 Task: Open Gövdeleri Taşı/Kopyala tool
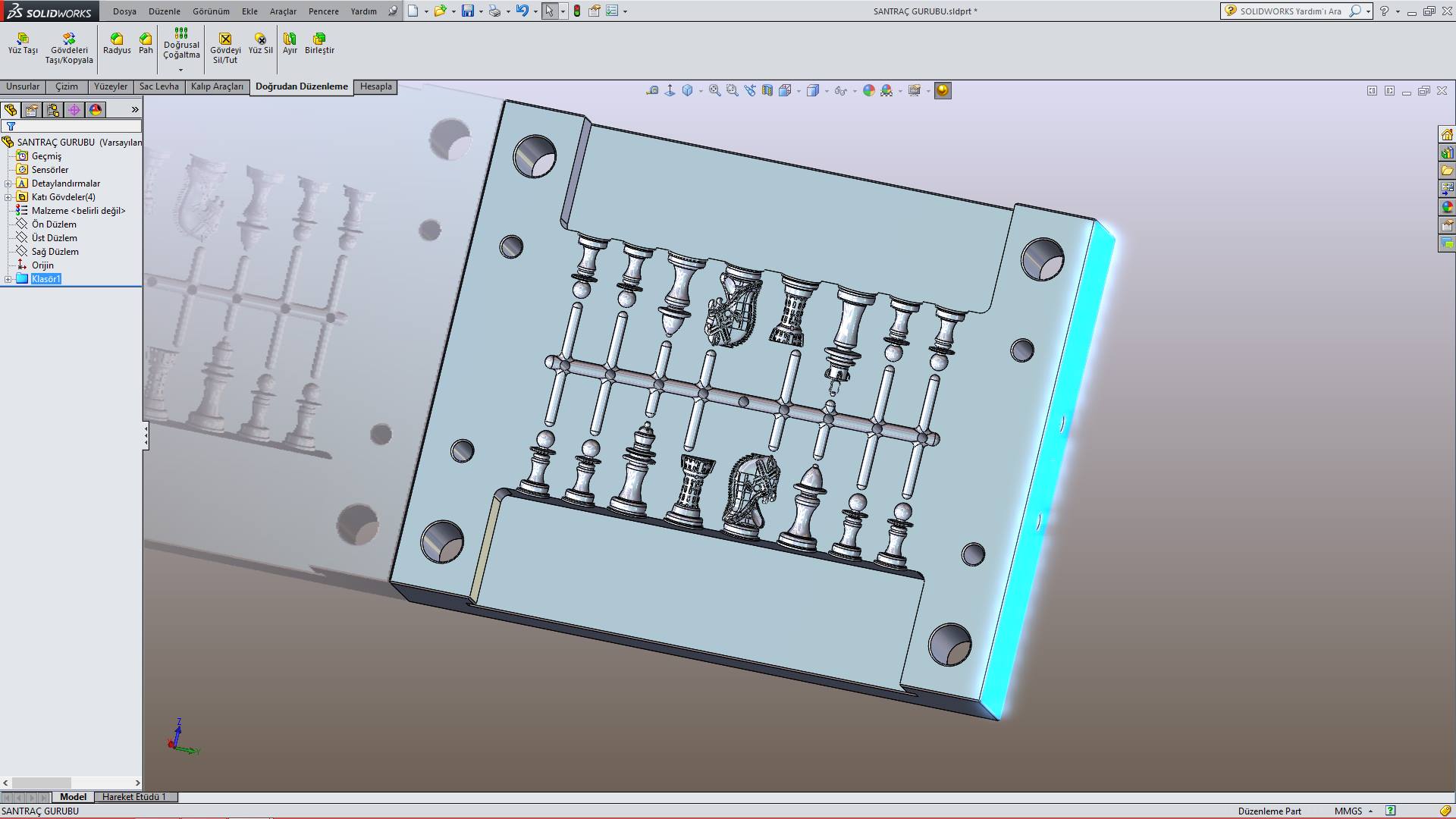tap(69, 49)
